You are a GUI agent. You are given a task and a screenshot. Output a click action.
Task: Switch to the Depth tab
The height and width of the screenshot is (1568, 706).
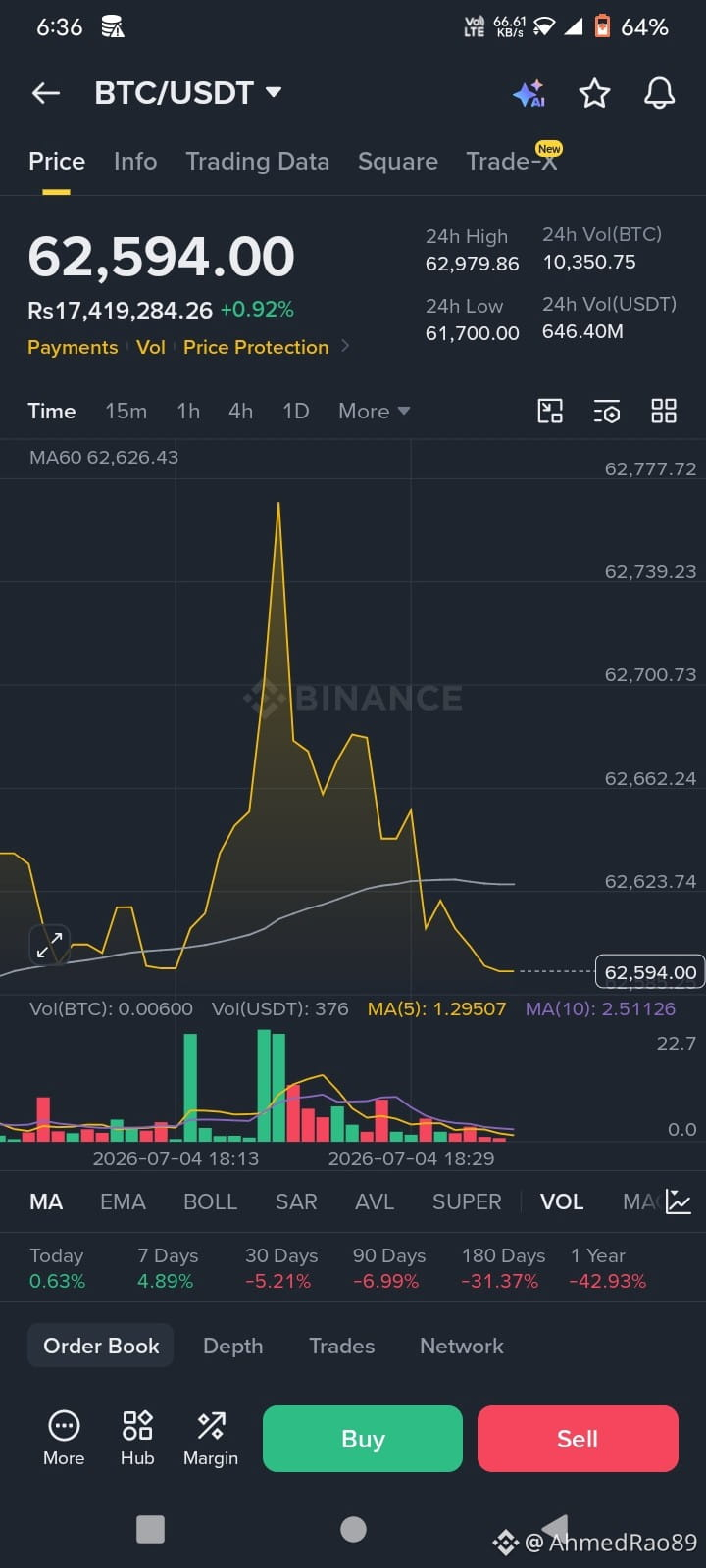click(233, 1346)
